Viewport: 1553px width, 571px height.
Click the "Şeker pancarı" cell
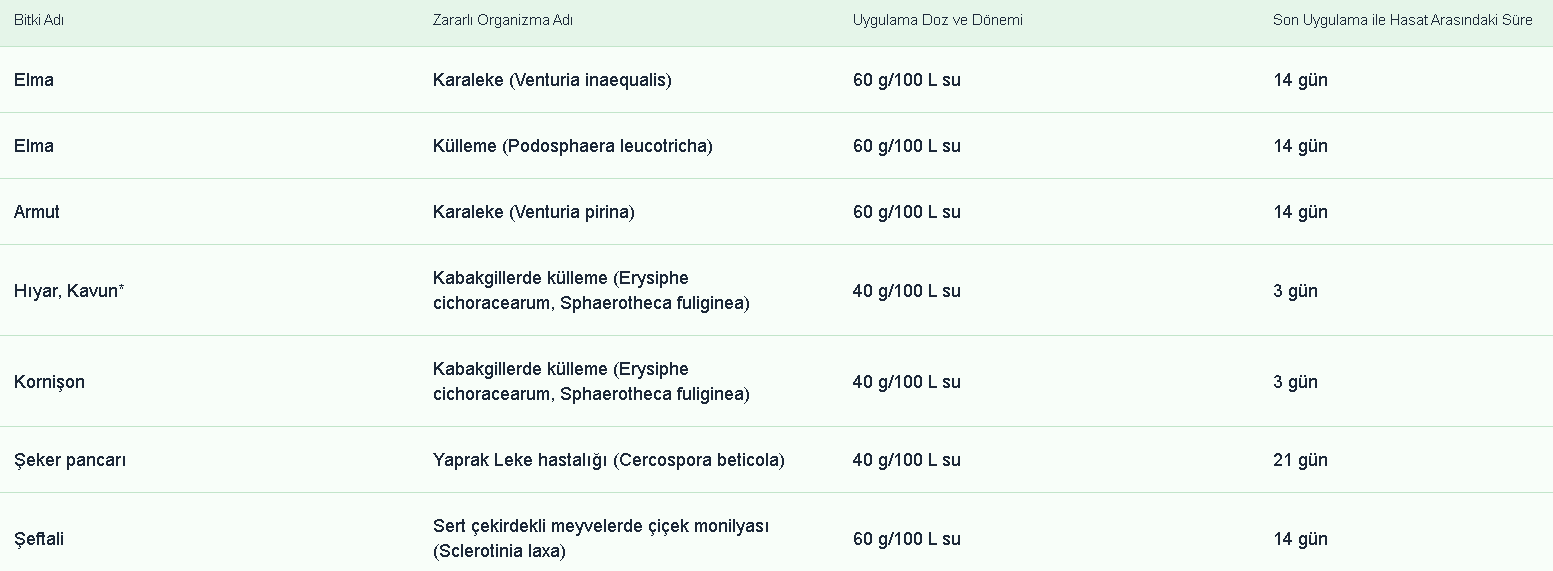pyautogui.click(x=70, y=460)
